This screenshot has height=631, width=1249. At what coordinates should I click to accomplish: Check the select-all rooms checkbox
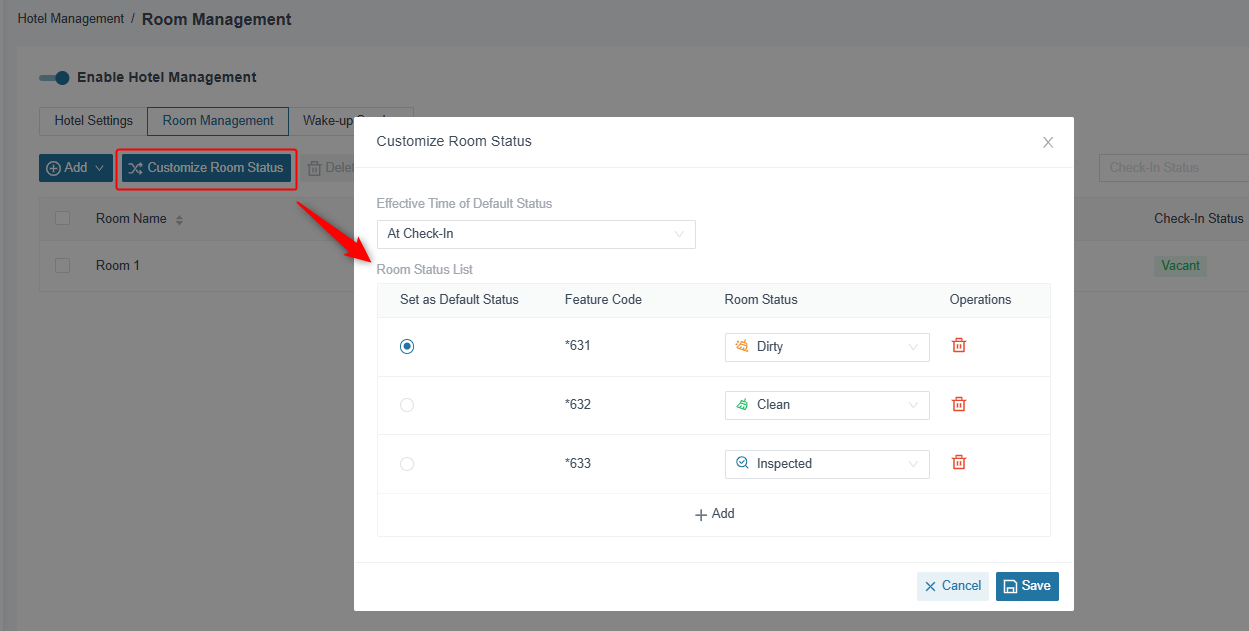[63, 218]
